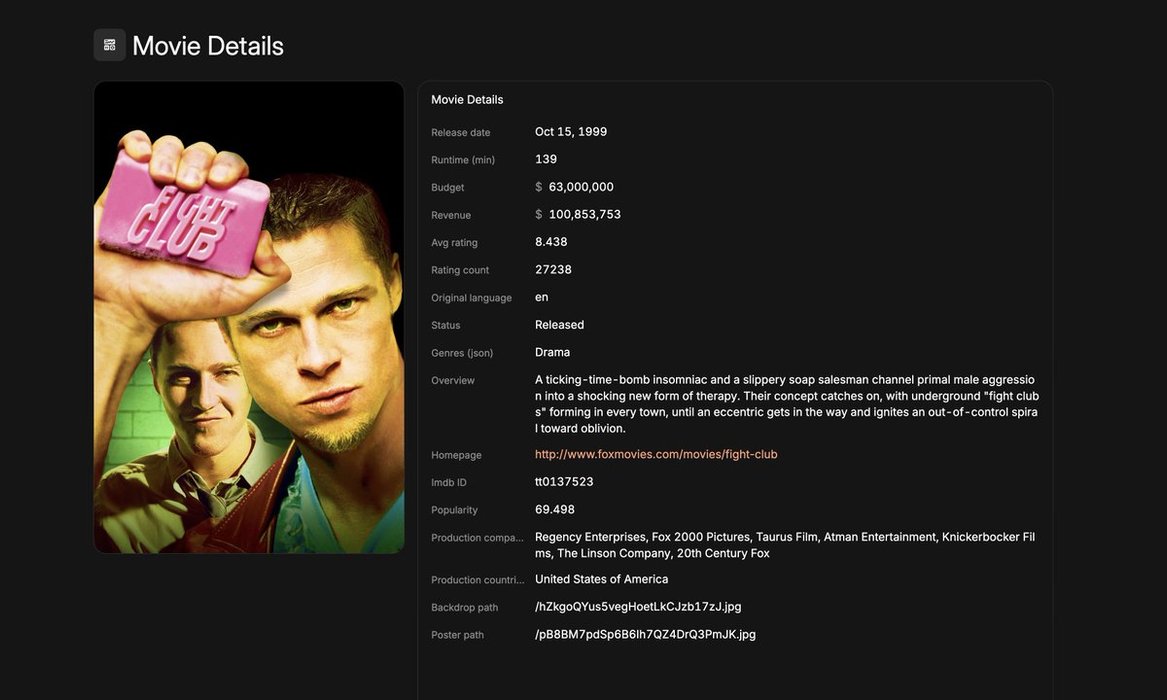Click the runtime value 139
This screenshot has height=700, width=1167.
(546, 159)
